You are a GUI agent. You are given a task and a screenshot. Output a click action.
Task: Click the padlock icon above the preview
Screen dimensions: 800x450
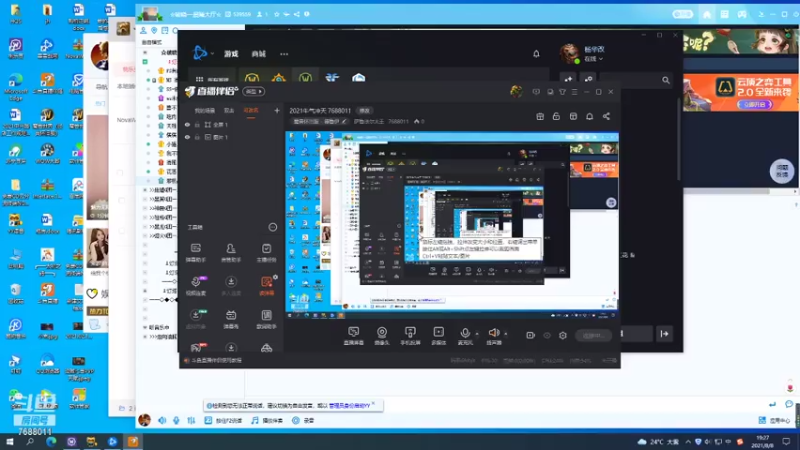[x=556, y=116]
